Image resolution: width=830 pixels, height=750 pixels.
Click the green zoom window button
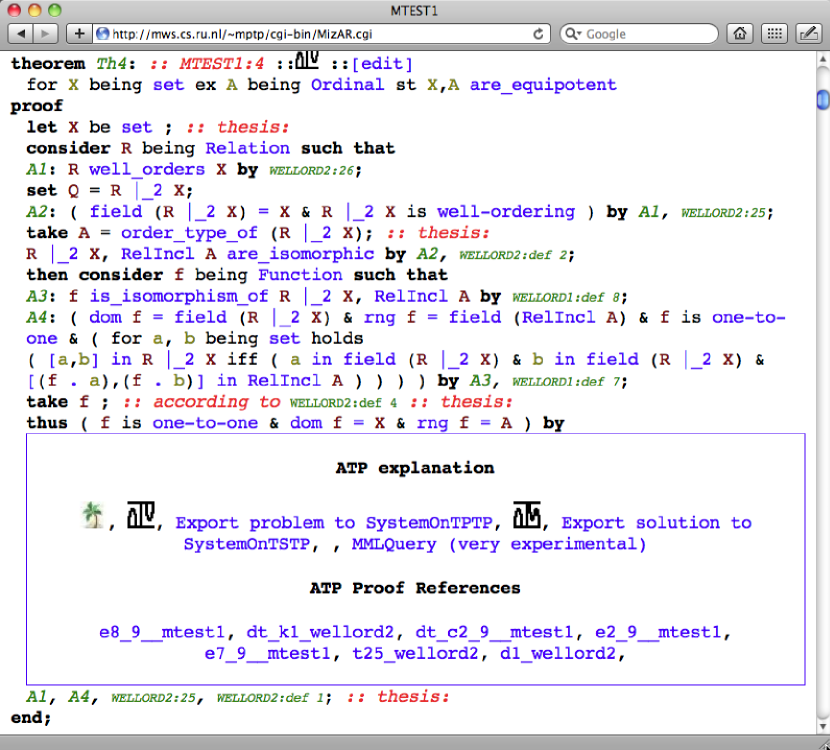point(55,10)
